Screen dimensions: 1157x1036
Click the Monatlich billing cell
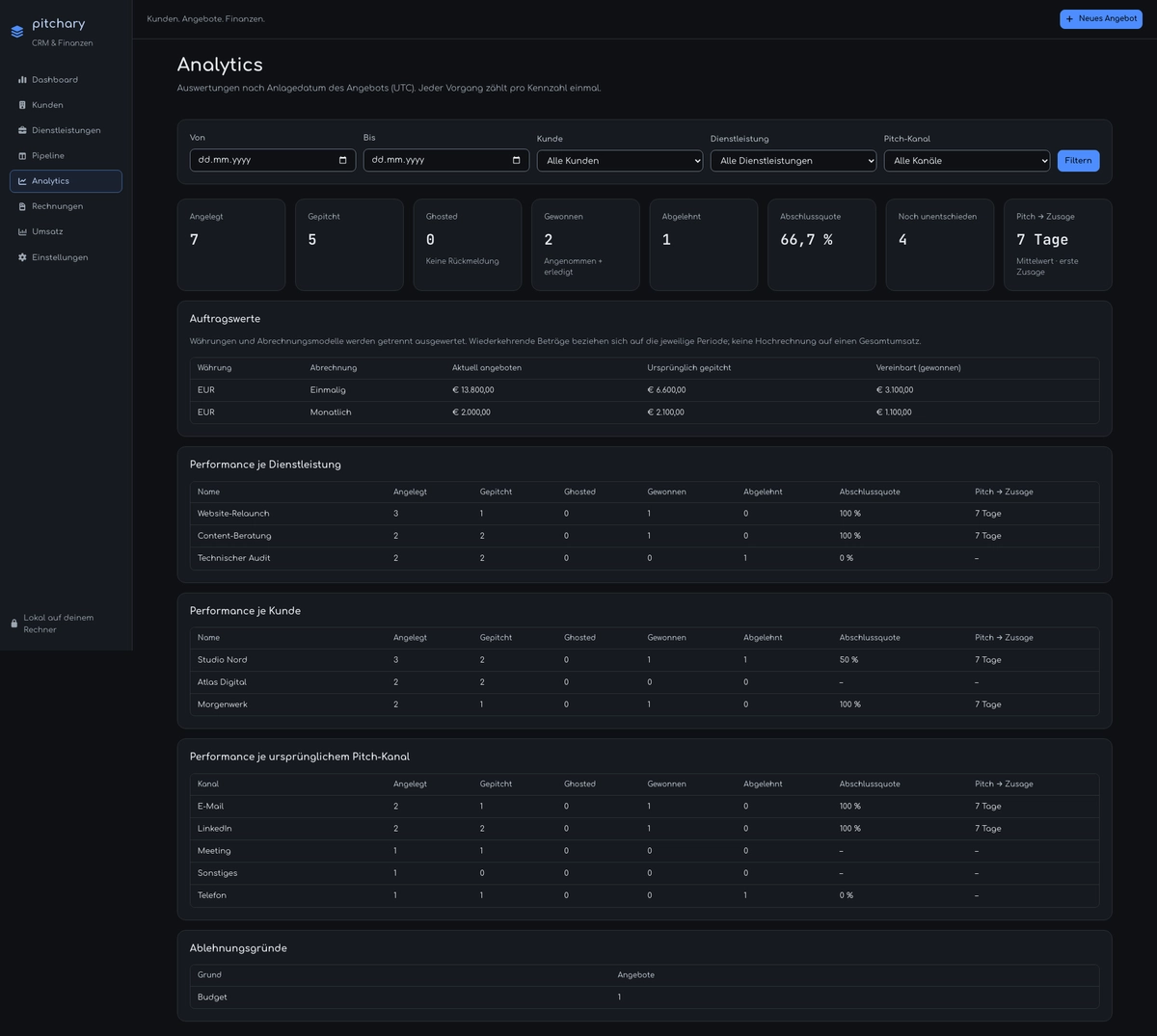coord(331,412)
